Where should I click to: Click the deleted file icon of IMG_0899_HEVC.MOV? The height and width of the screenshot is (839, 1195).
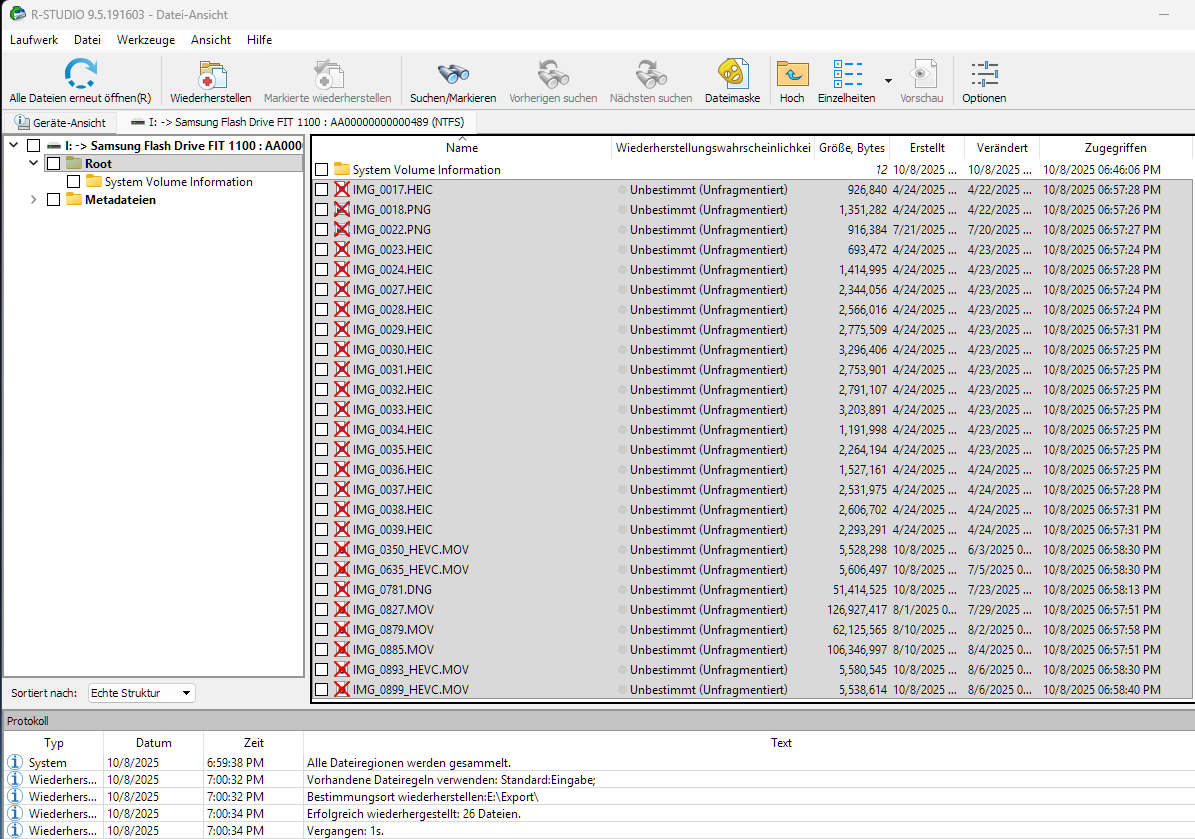tap(341, 689)
